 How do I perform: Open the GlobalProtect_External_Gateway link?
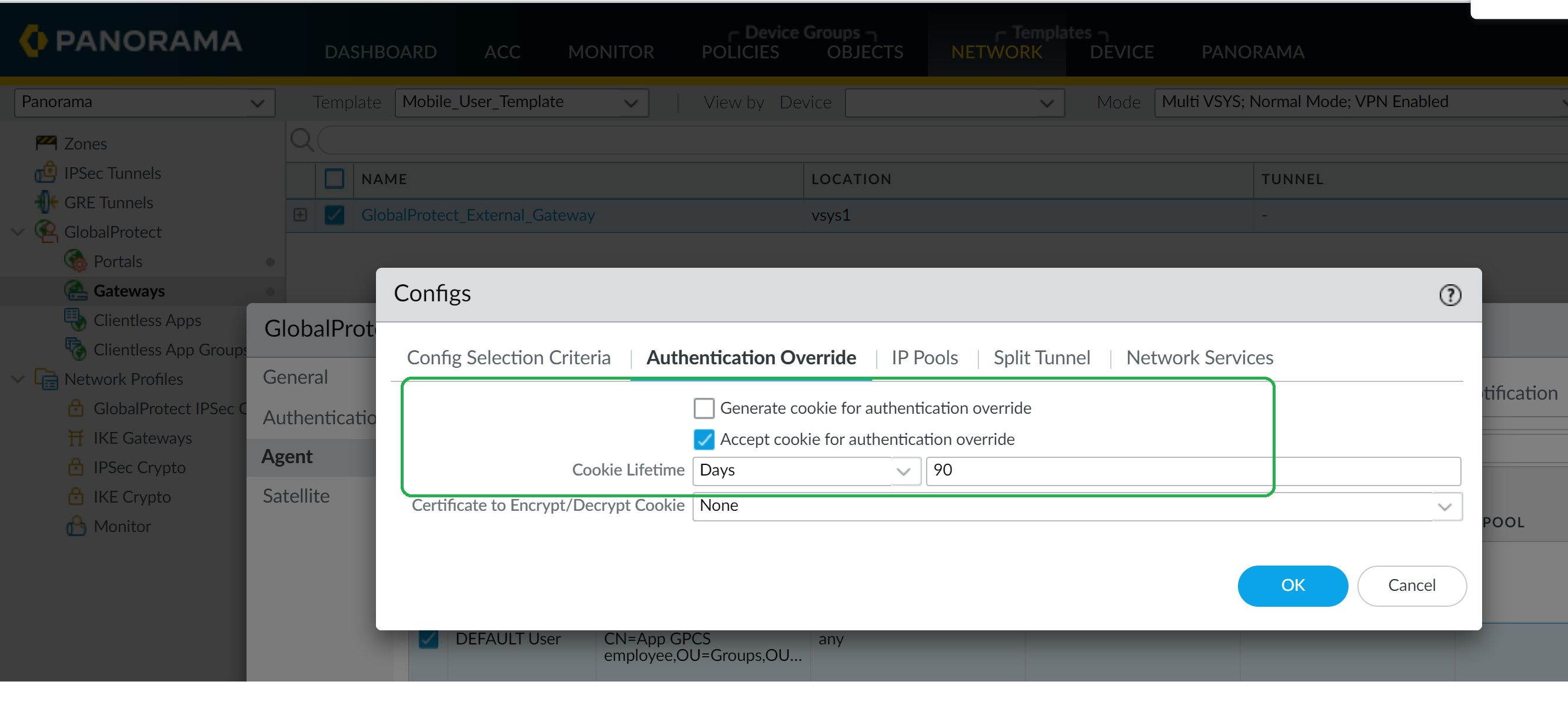coord(478,215)
